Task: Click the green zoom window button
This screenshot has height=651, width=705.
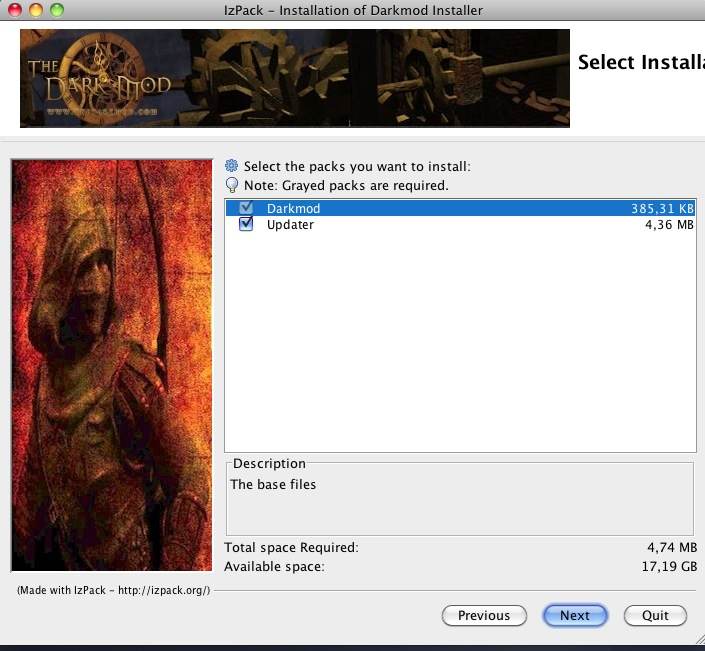Action: pos(57,9)
